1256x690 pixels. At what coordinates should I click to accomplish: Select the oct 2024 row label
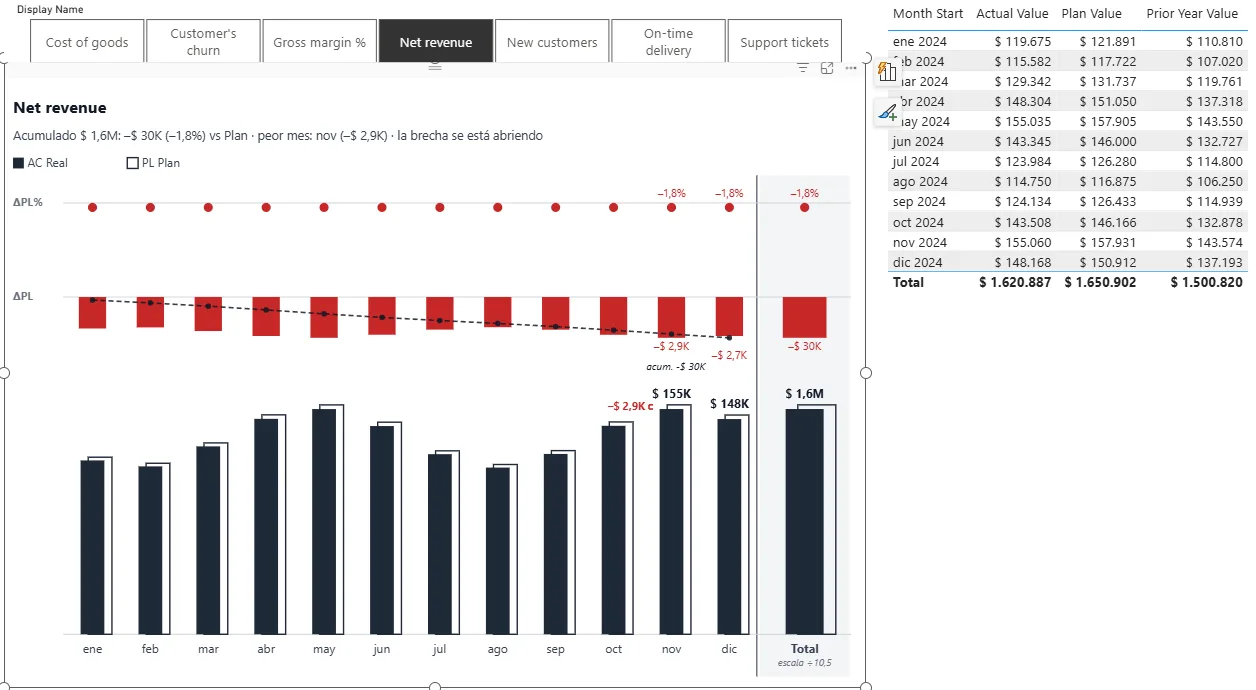pyautogui.click(x=918, y=222)
